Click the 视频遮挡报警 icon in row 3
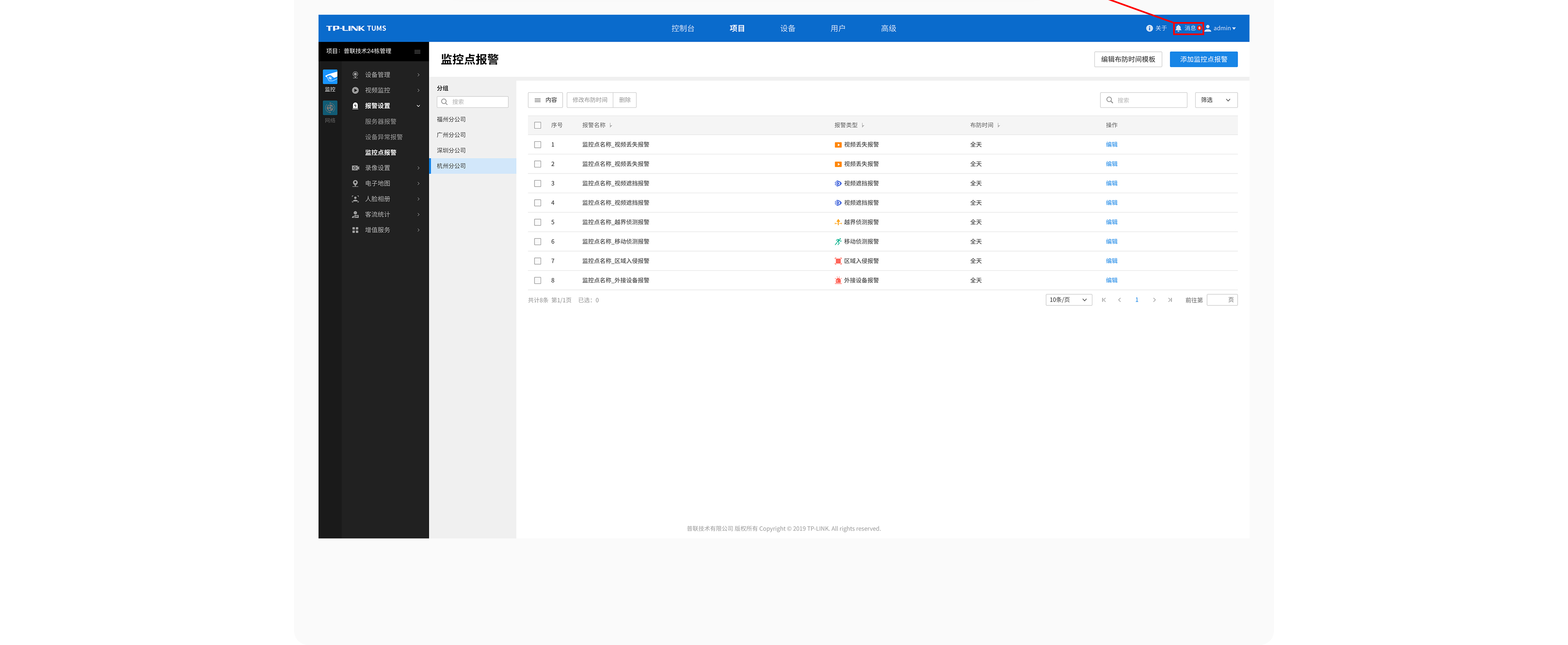Screen dimensions: 1568x645 838,184
